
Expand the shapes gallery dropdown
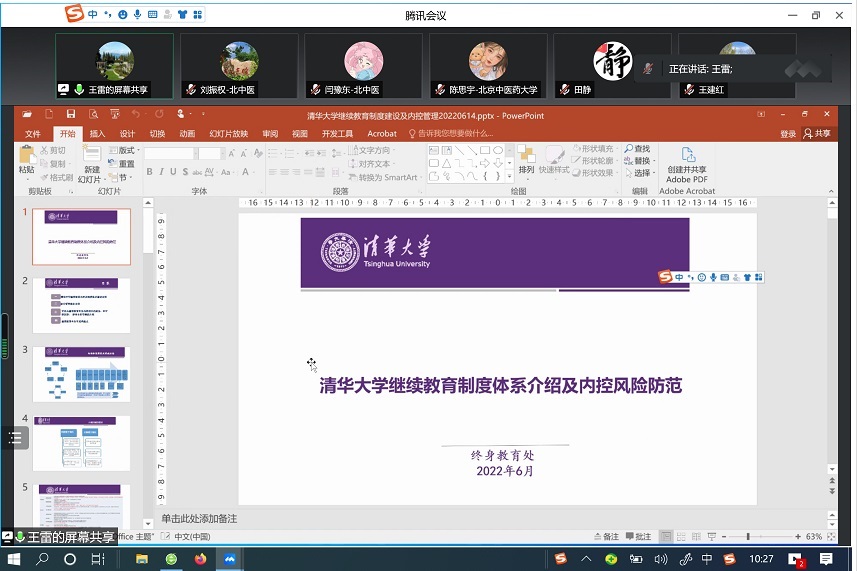point(509,177)
